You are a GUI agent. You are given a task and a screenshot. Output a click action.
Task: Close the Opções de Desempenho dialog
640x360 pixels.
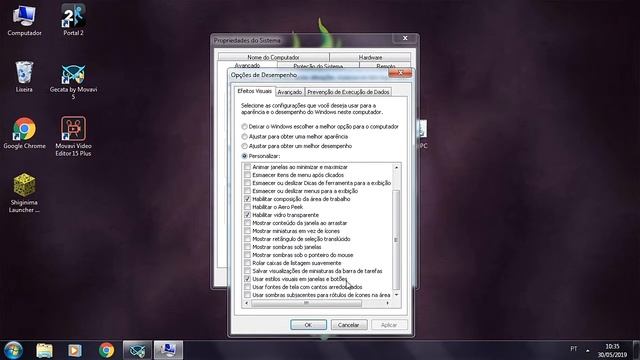[x=400, y=73]
